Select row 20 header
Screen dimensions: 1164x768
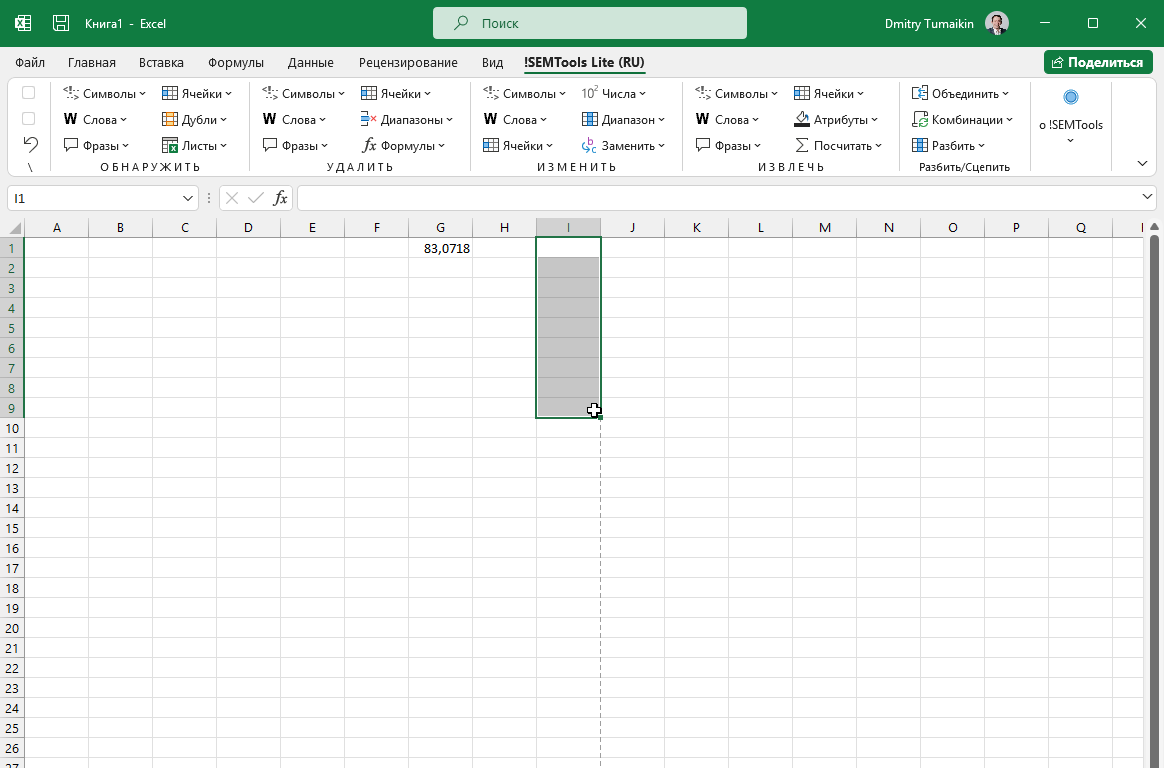(x=13, y=628)
